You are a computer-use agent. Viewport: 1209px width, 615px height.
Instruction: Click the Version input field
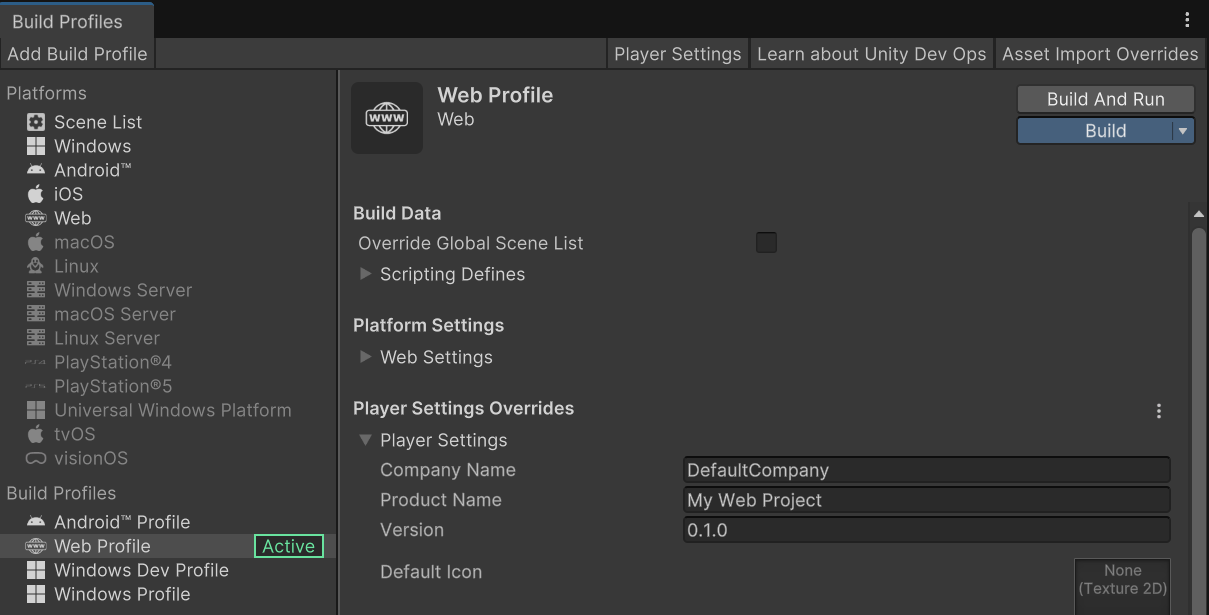(927, 530)
